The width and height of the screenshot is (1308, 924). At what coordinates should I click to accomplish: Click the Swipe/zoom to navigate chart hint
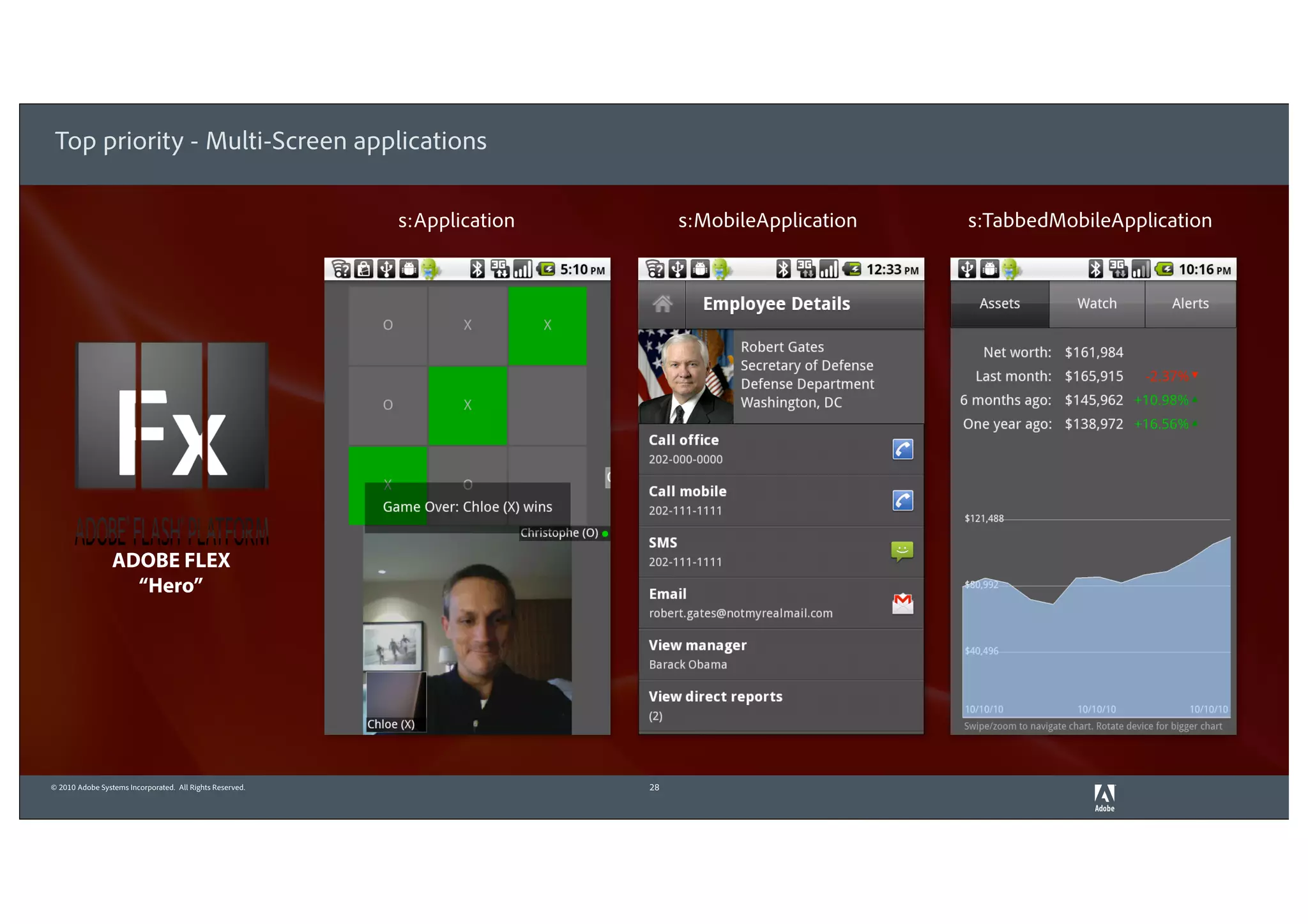pos(1093,726)
